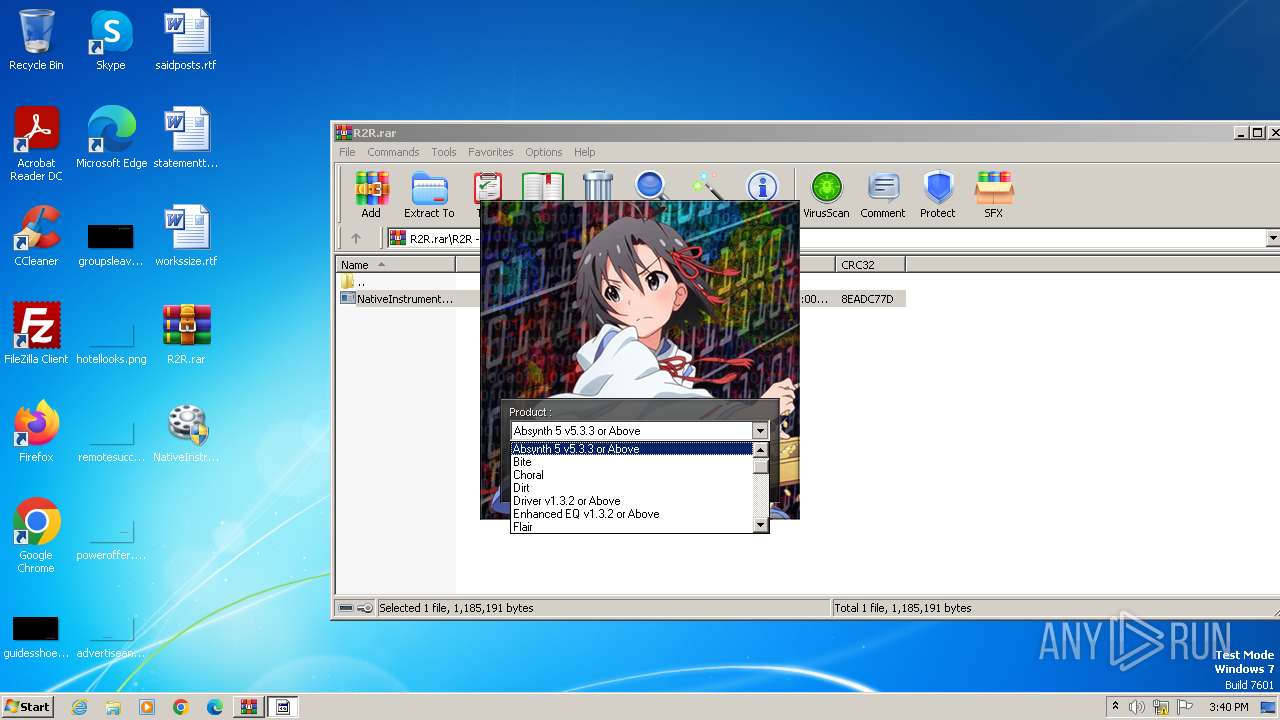Image resolution: width=1280 pixels, height=720 pixels.
Task: Open the FileZilla Client desktop shortcut
Action: pyautogui.click(x=36, y=334)
